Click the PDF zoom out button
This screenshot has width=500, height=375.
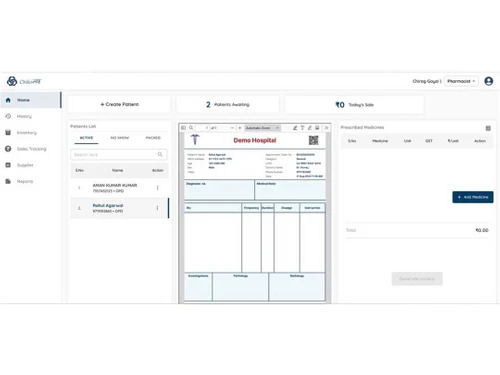(232, 128)
